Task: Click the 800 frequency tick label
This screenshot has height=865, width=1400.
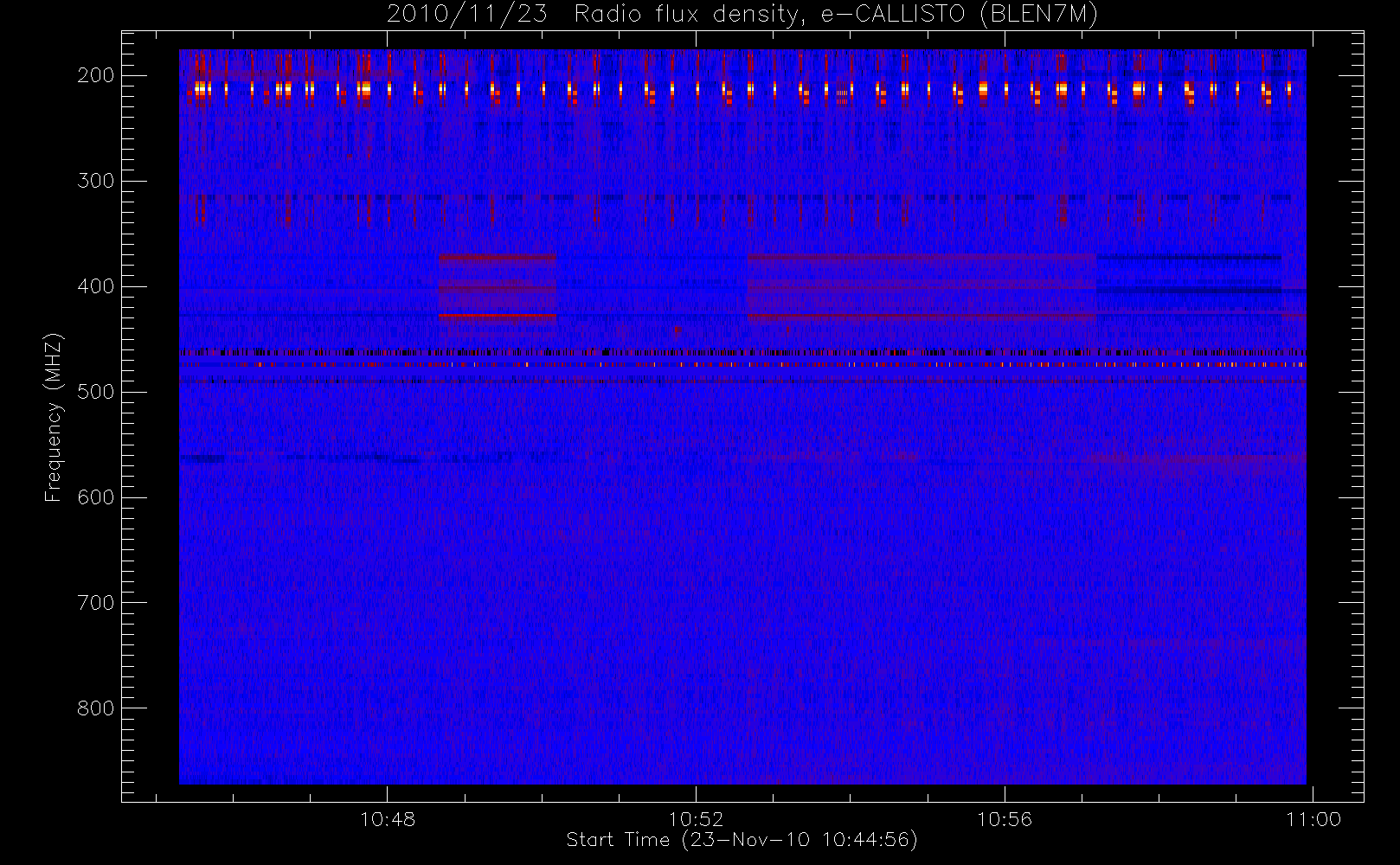Action: point(96,708)
